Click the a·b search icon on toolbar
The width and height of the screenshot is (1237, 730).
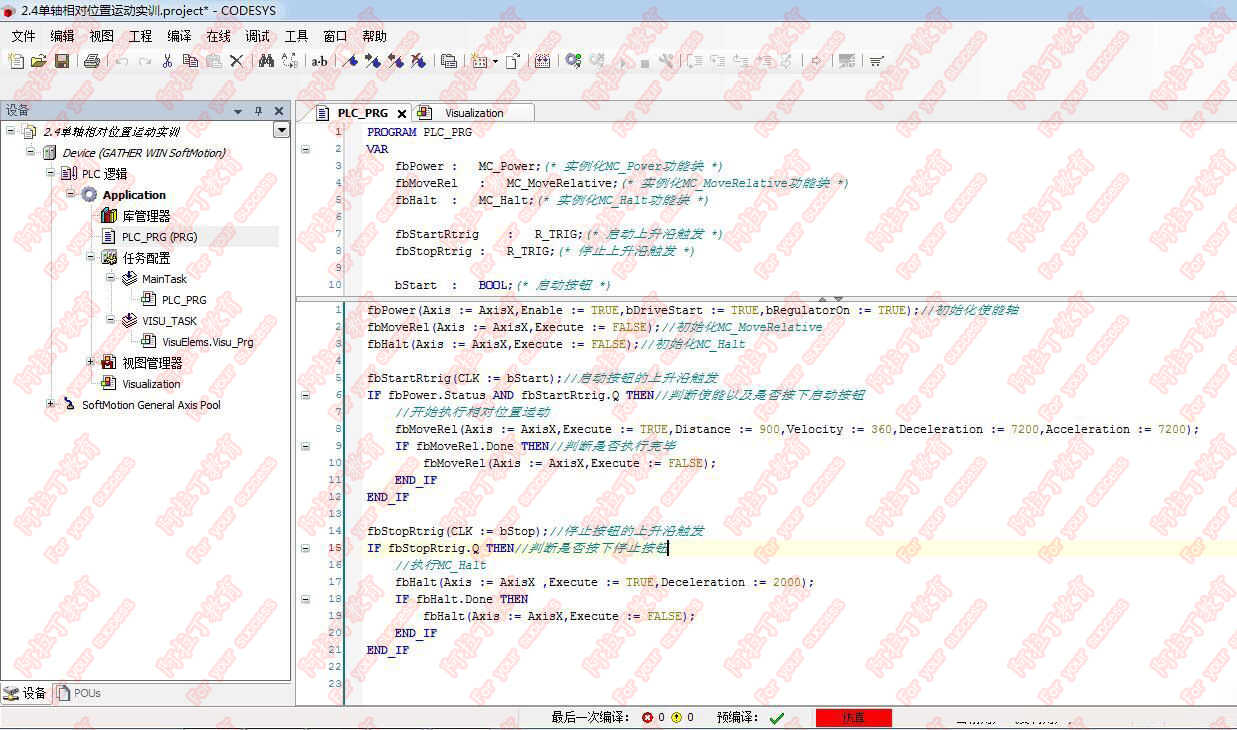coord(318,61)
